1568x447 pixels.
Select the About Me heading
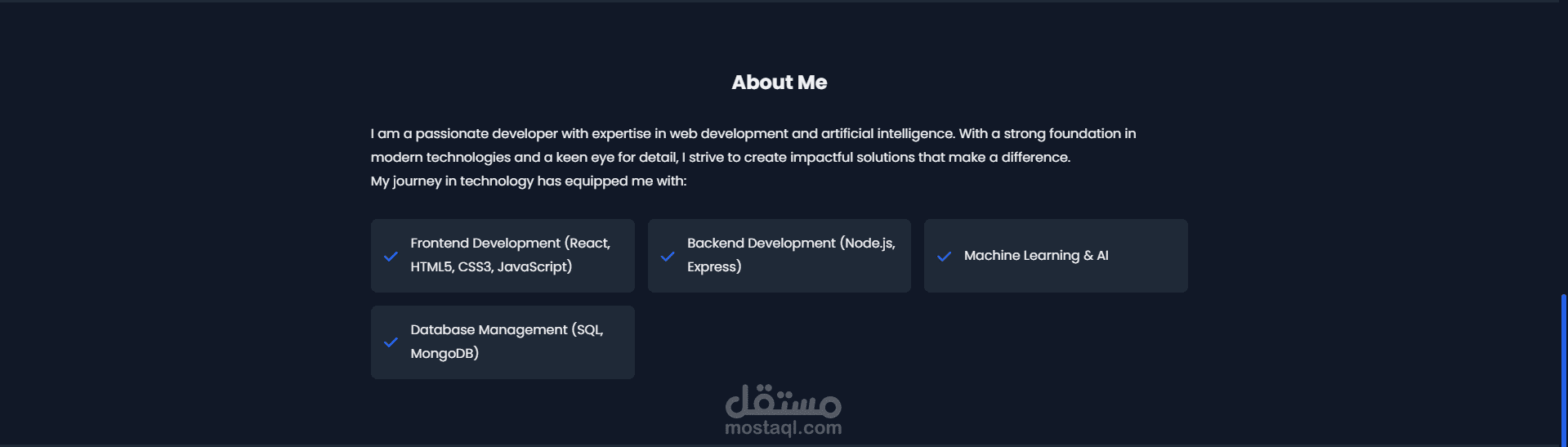point(779,83)
